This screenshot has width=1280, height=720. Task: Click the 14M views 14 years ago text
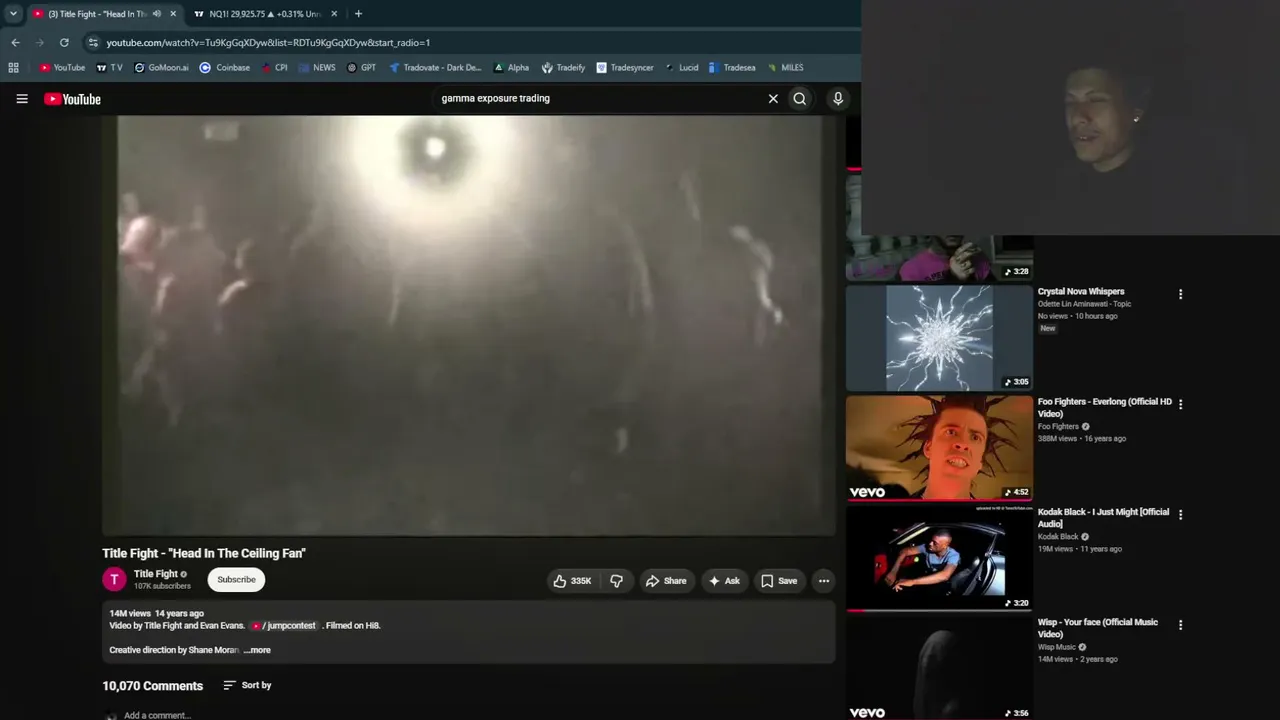click(x=156, y=614)
